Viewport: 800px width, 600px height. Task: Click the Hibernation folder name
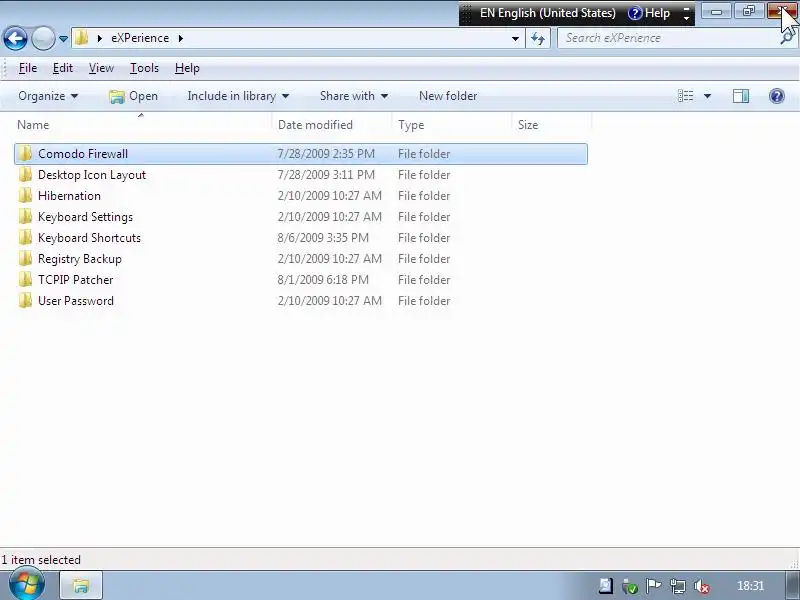(x=69, y=195)
